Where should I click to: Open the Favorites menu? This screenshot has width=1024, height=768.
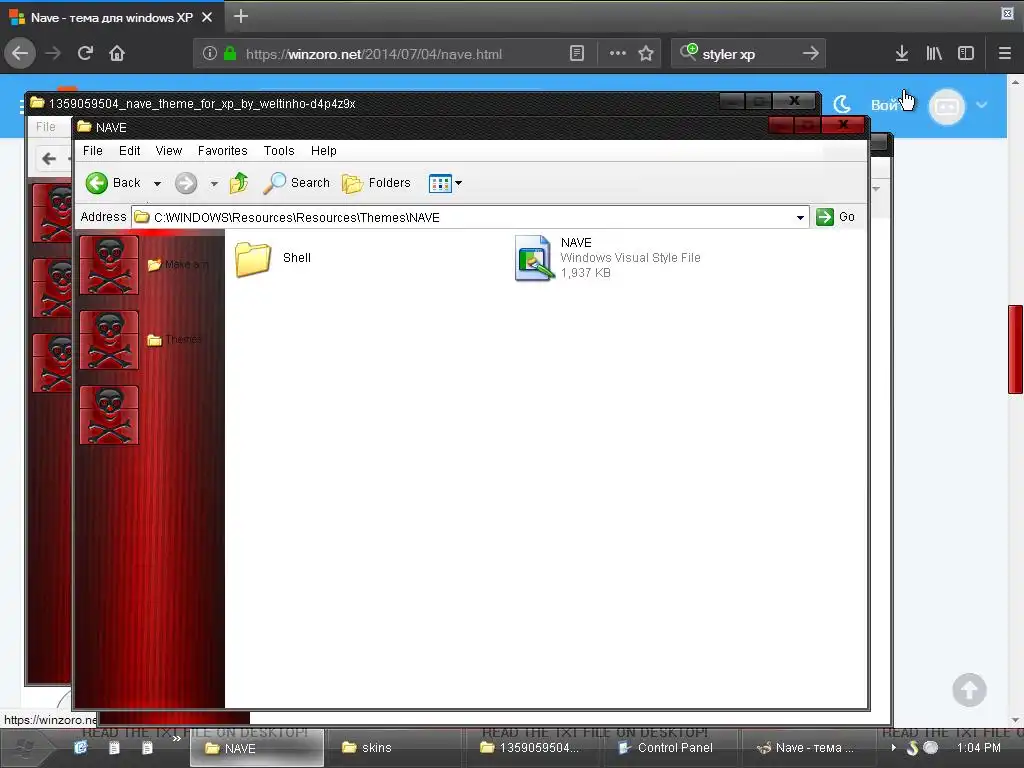(x=223, y=151)
